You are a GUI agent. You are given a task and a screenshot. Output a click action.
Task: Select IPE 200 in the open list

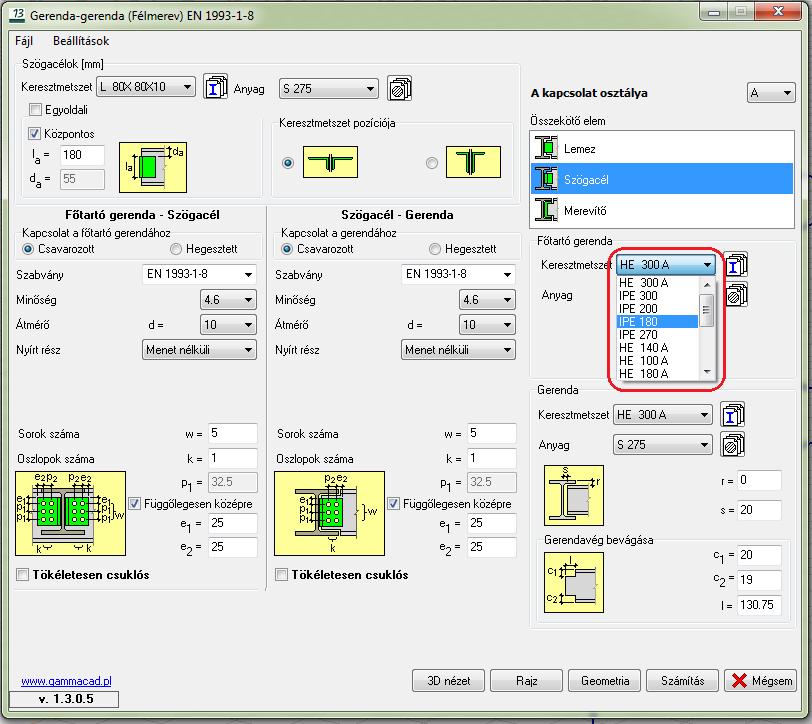click(658, 309)
